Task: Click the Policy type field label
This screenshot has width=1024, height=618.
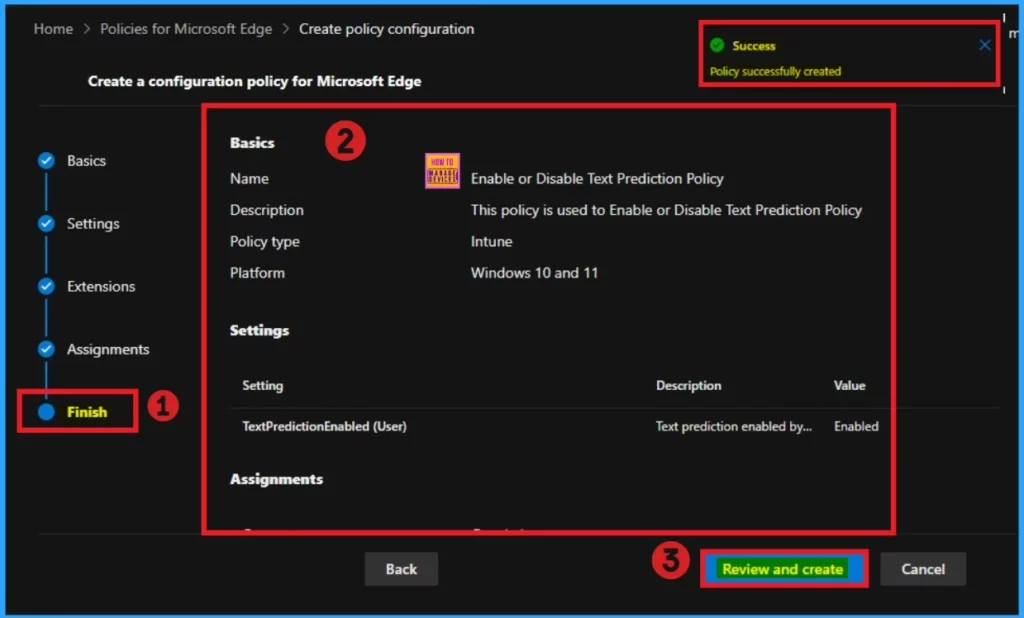Action: 264,241
